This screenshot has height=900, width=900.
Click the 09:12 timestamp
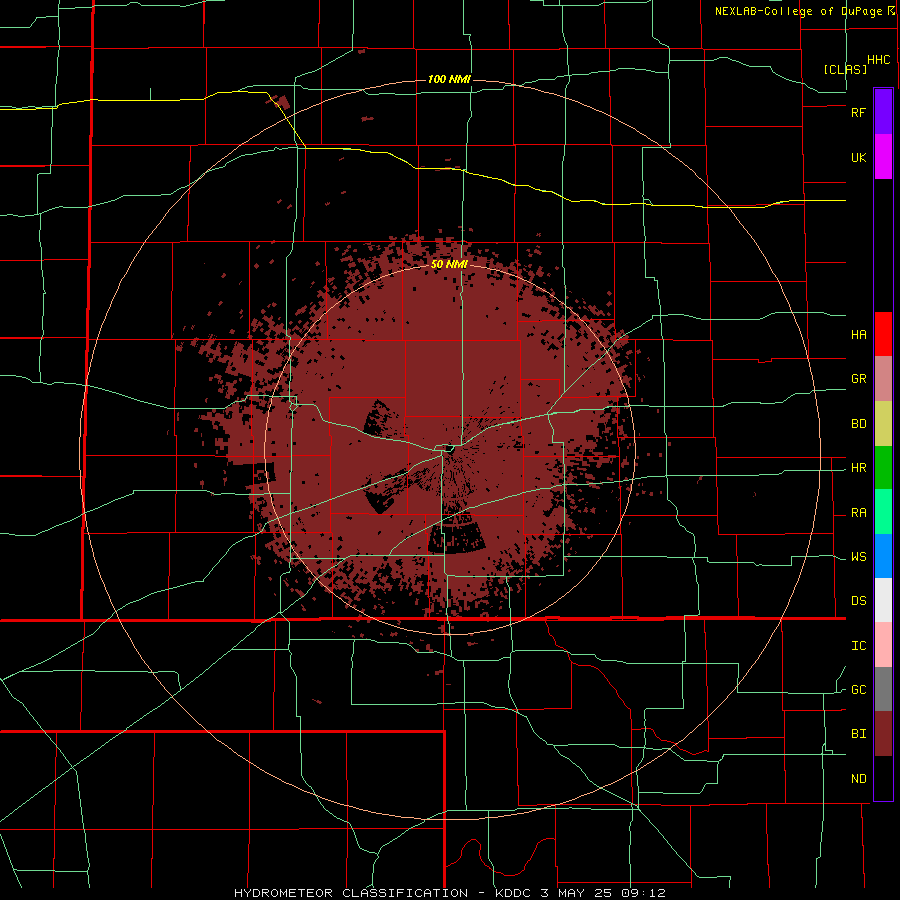[642, 893]
